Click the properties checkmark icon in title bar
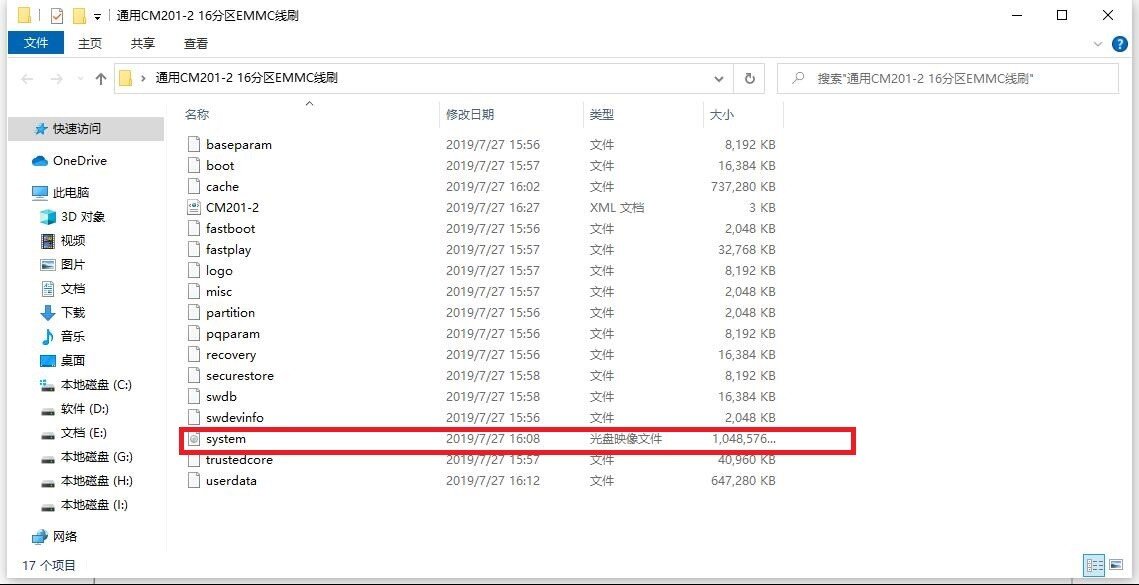The width and height of the screenshot is (1139, 585). point(57,15)
